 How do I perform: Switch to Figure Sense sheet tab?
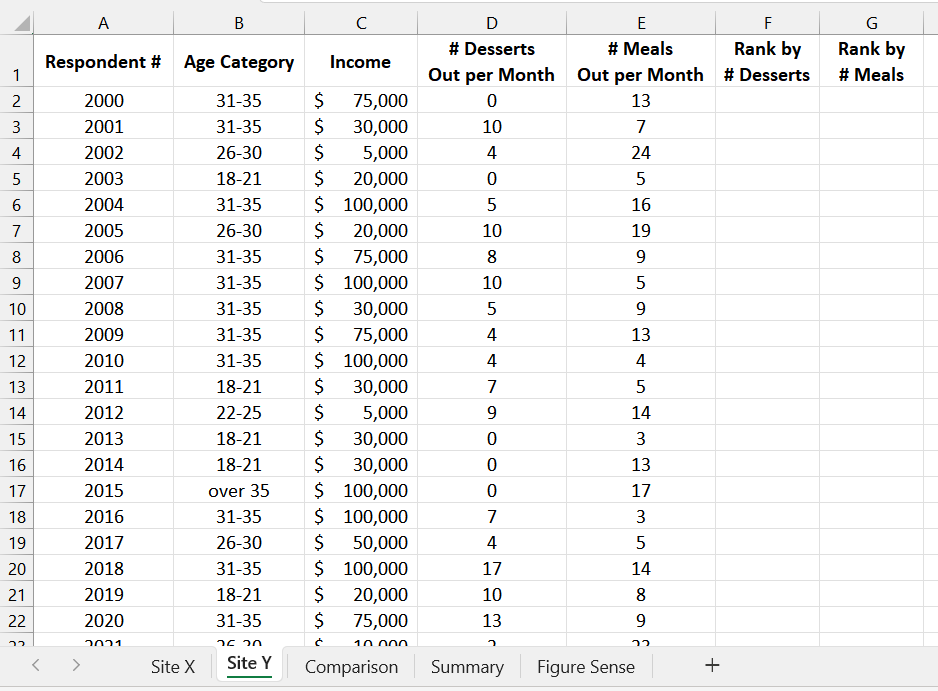pos(586,666)
